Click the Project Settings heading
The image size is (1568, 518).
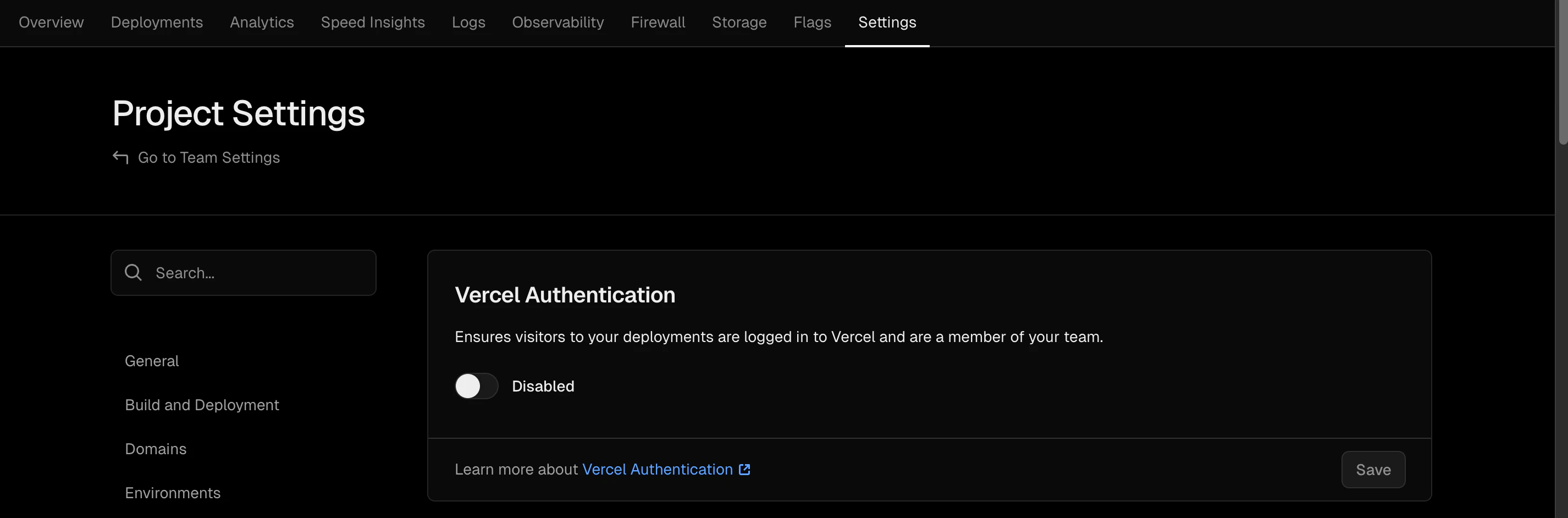pos(239,113)
